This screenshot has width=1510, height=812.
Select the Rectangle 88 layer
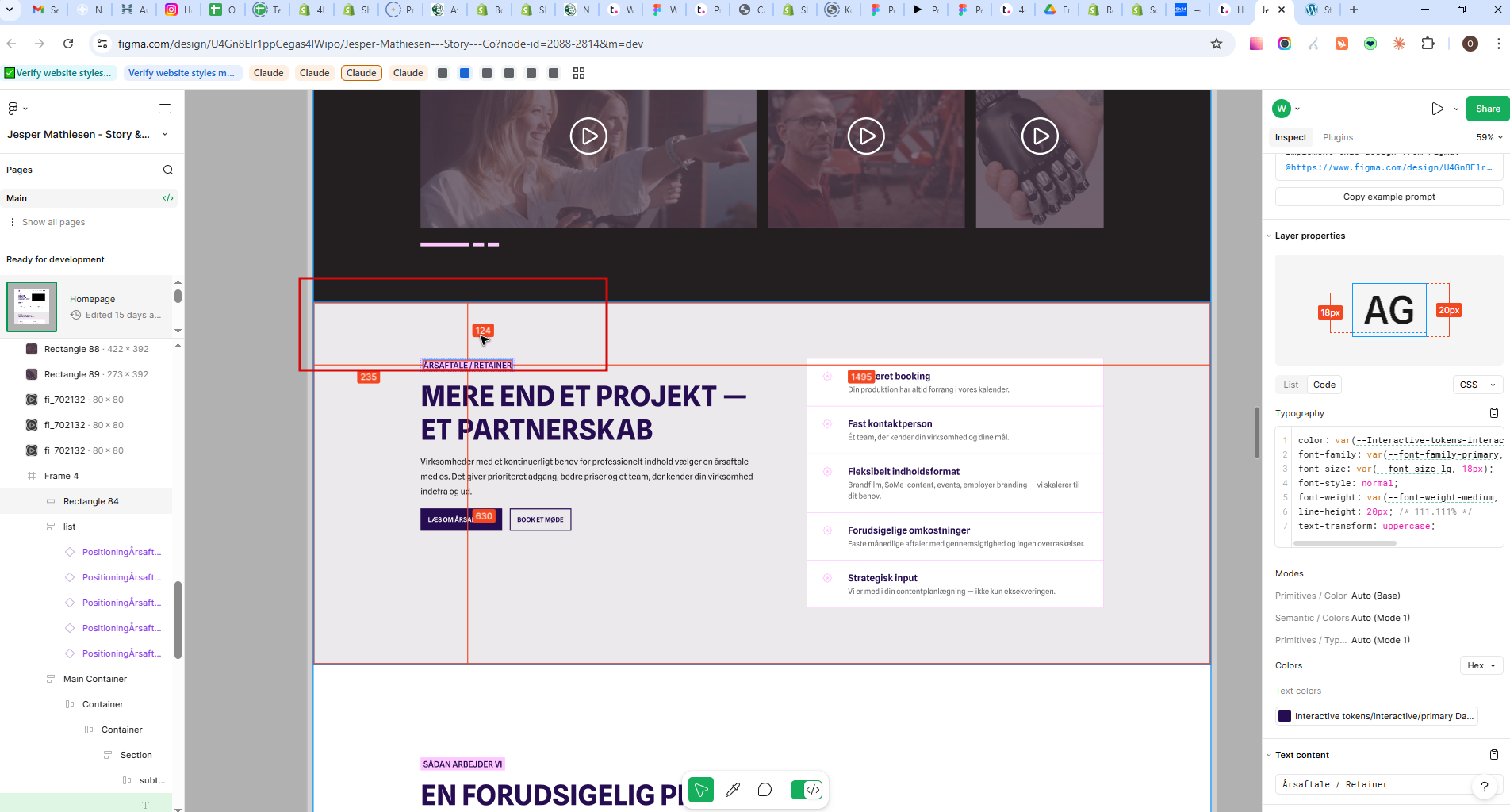[97, 349]
